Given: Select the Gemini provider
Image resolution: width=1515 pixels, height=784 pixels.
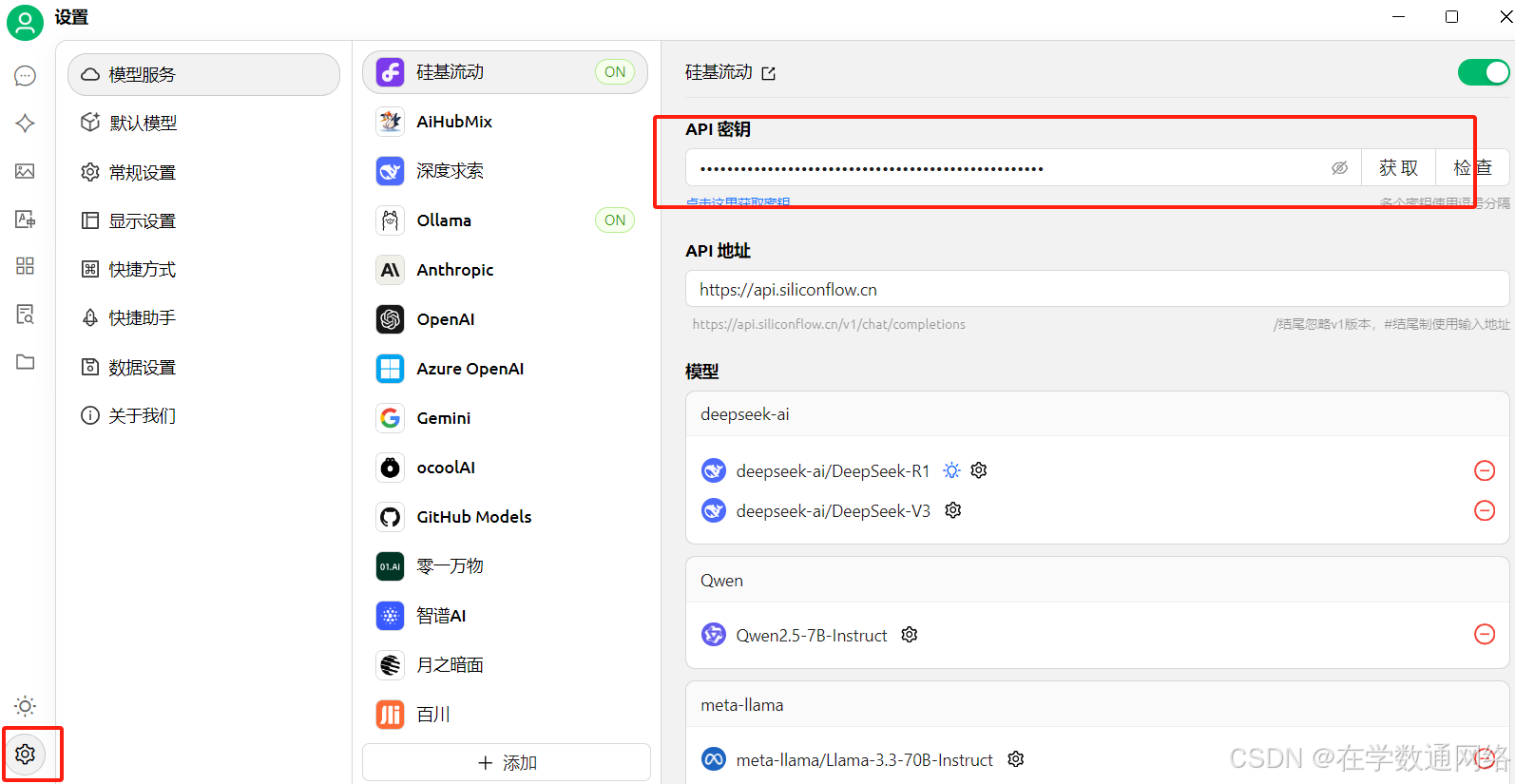Looking at the screenshot, I should click(x=505, y=418).
